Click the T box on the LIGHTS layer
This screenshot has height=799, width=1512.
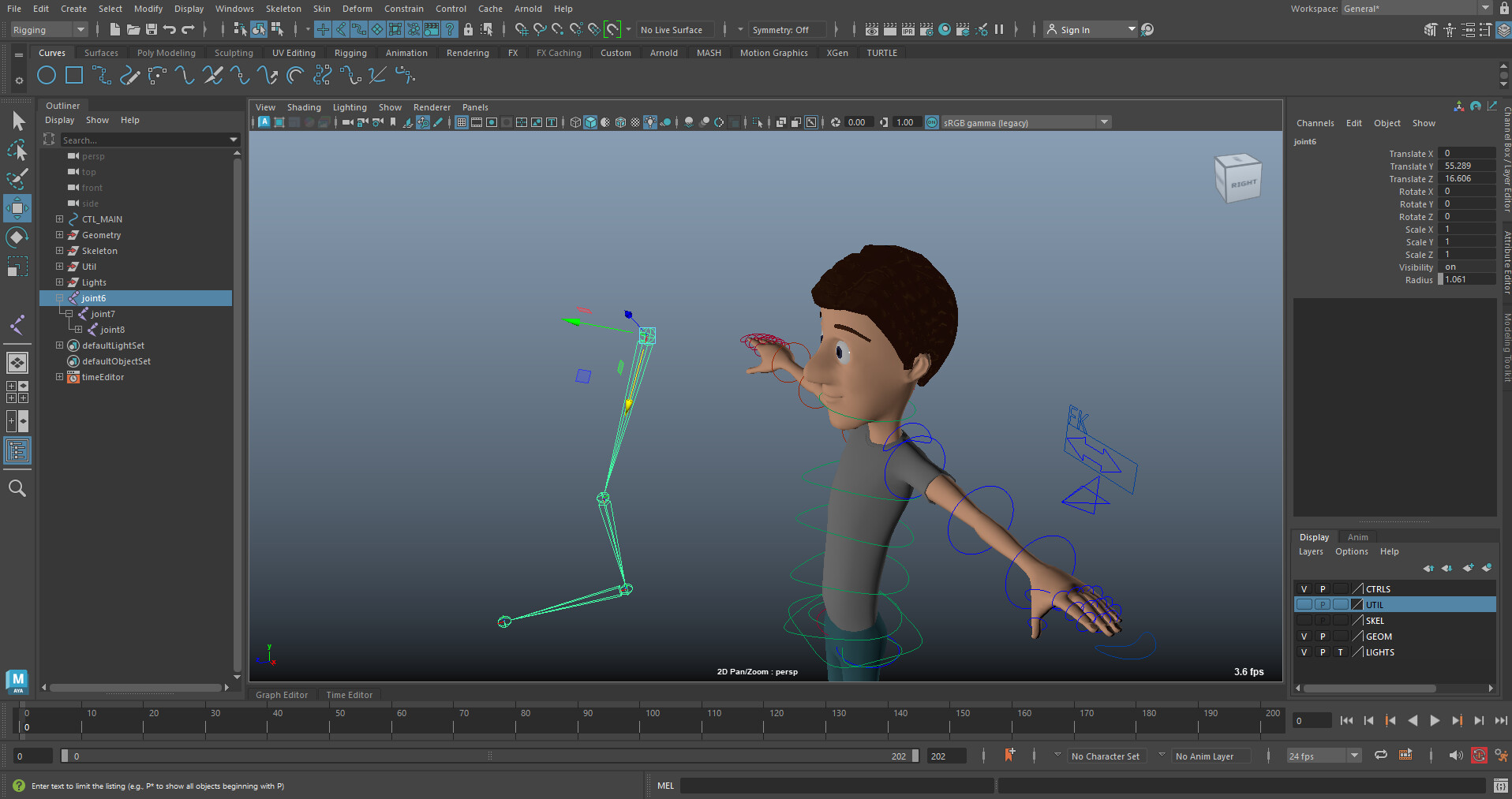pos(1341,652)
